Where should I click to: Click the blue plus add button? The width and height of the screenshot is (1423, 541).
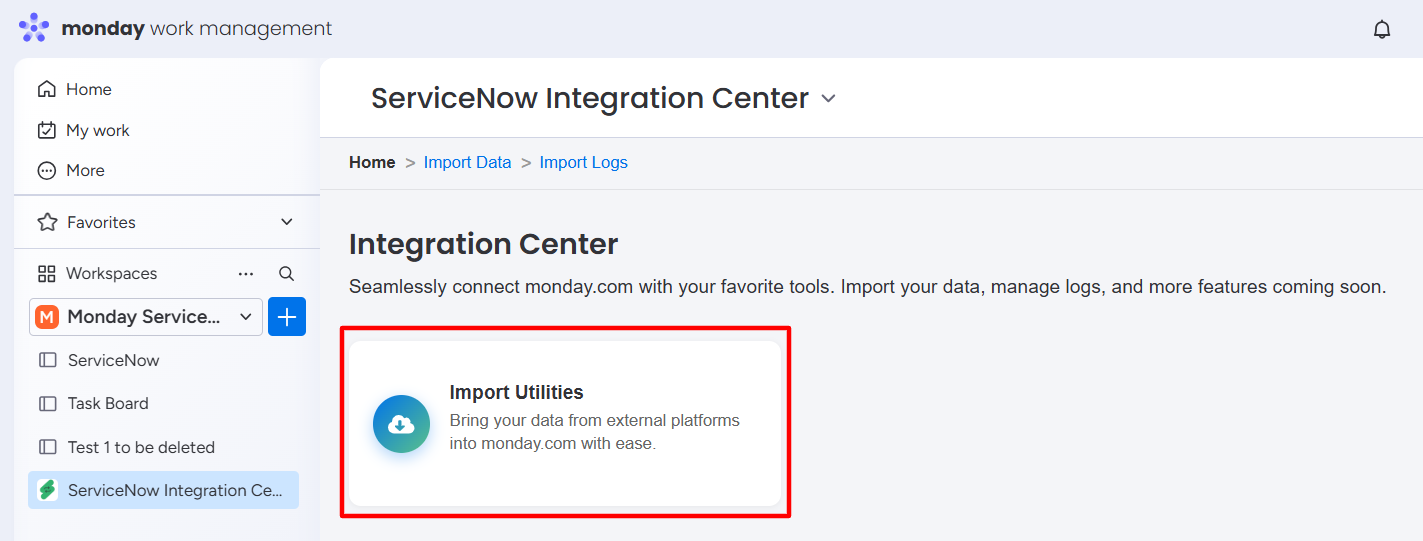[287, 317]
